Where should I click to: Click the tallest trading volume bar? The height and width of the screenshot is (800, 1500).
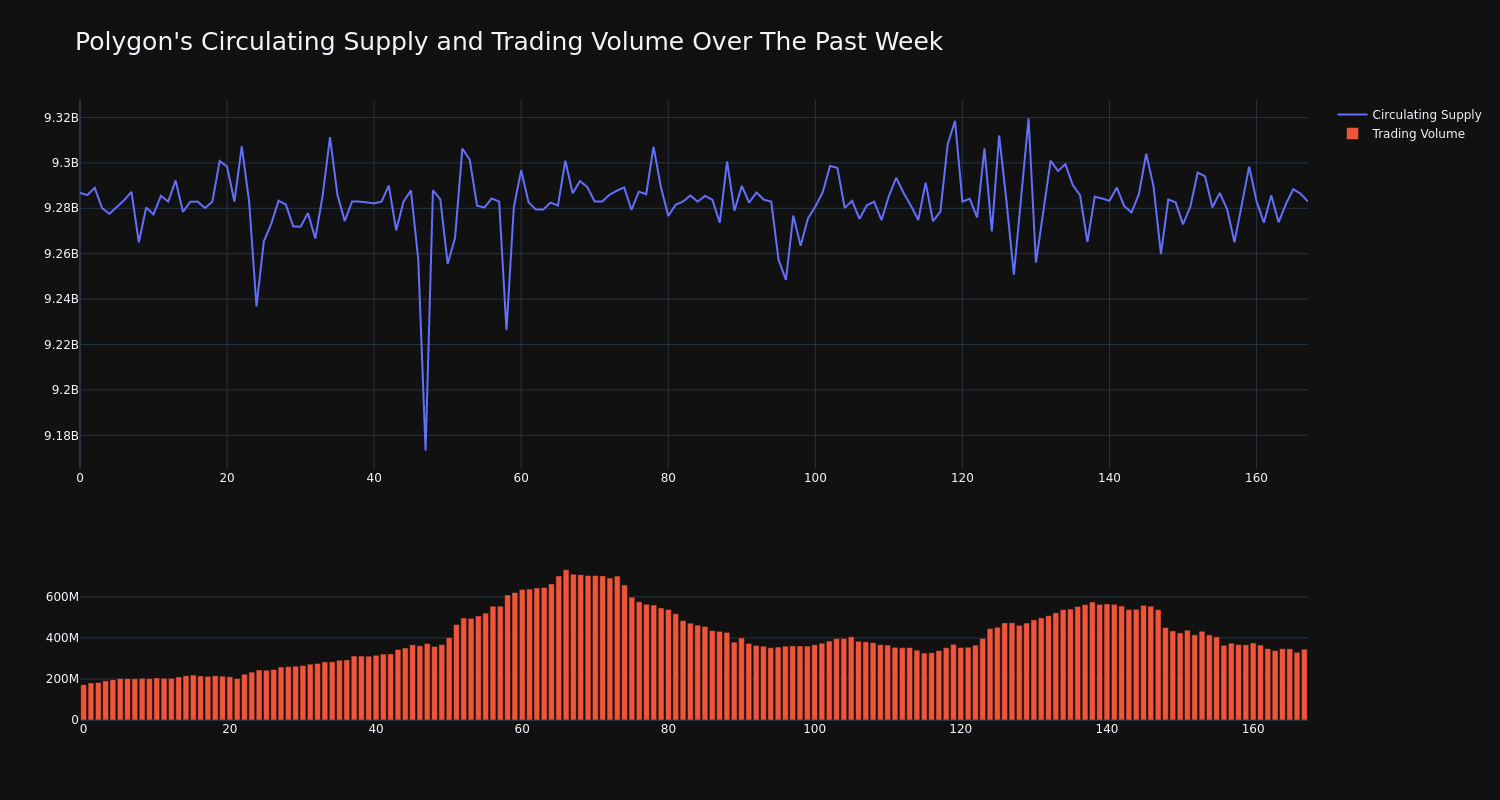pyautogui.click(x=566, y=645)
